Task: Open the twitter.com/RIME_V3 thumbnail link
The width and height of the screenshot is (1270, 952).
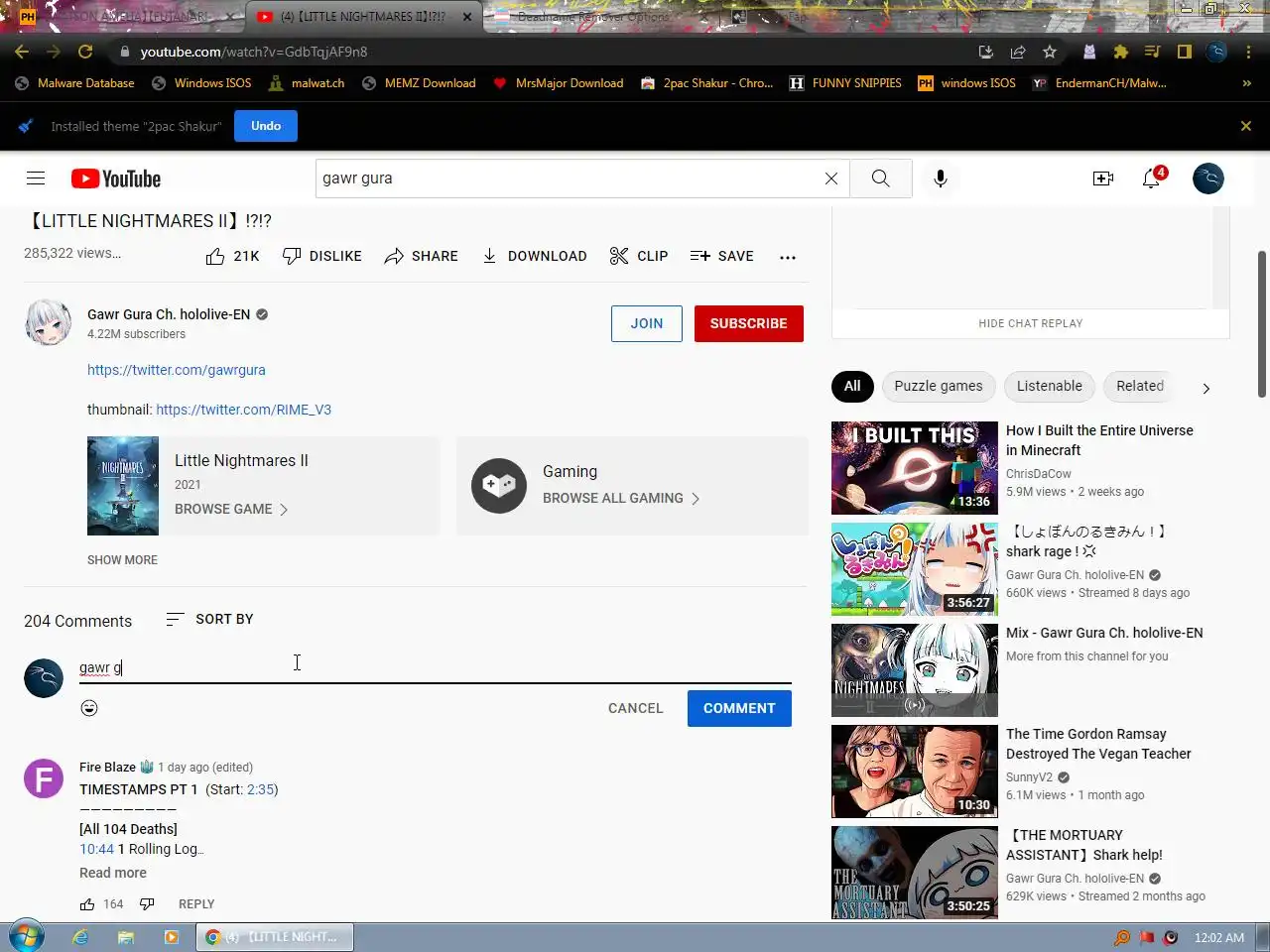Action: pyautogui.click(x=244, y=410)
